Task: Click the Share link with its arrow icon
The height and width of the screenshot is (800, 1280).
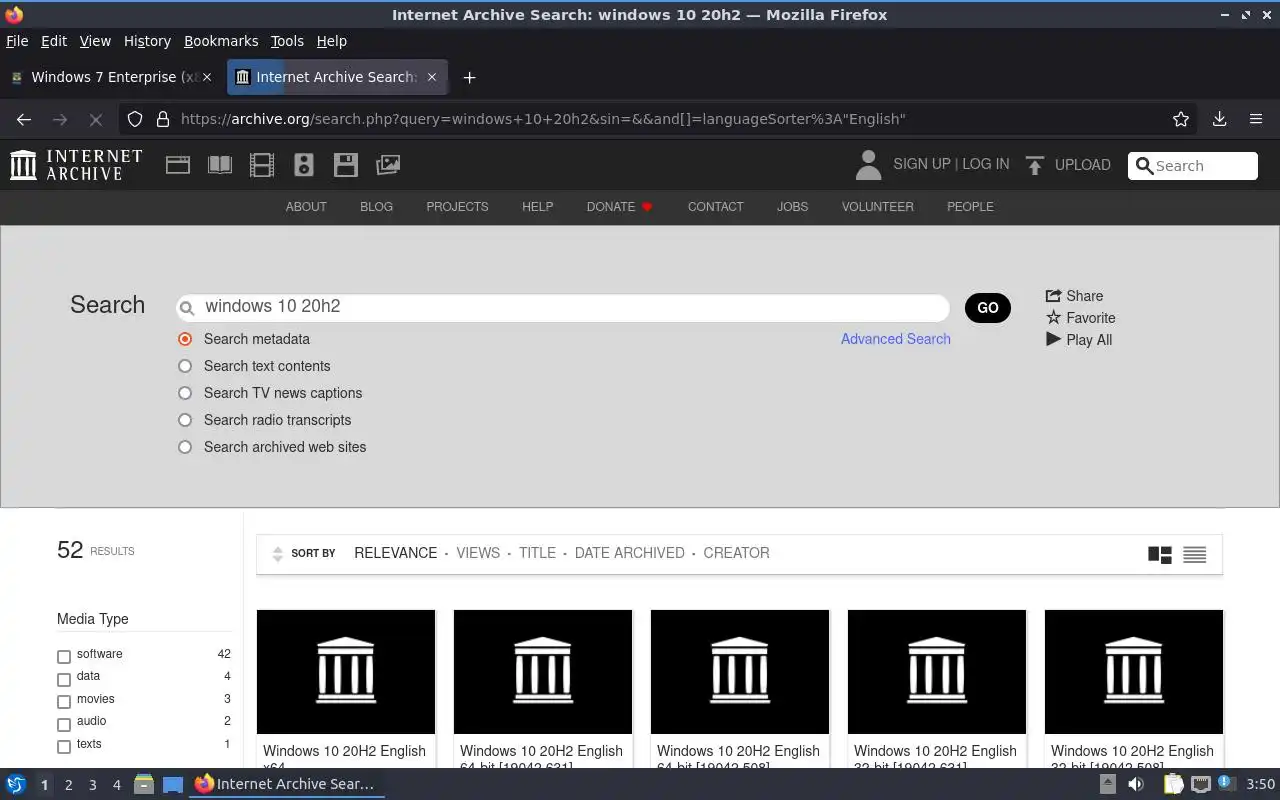Action: click(1074, 296)
